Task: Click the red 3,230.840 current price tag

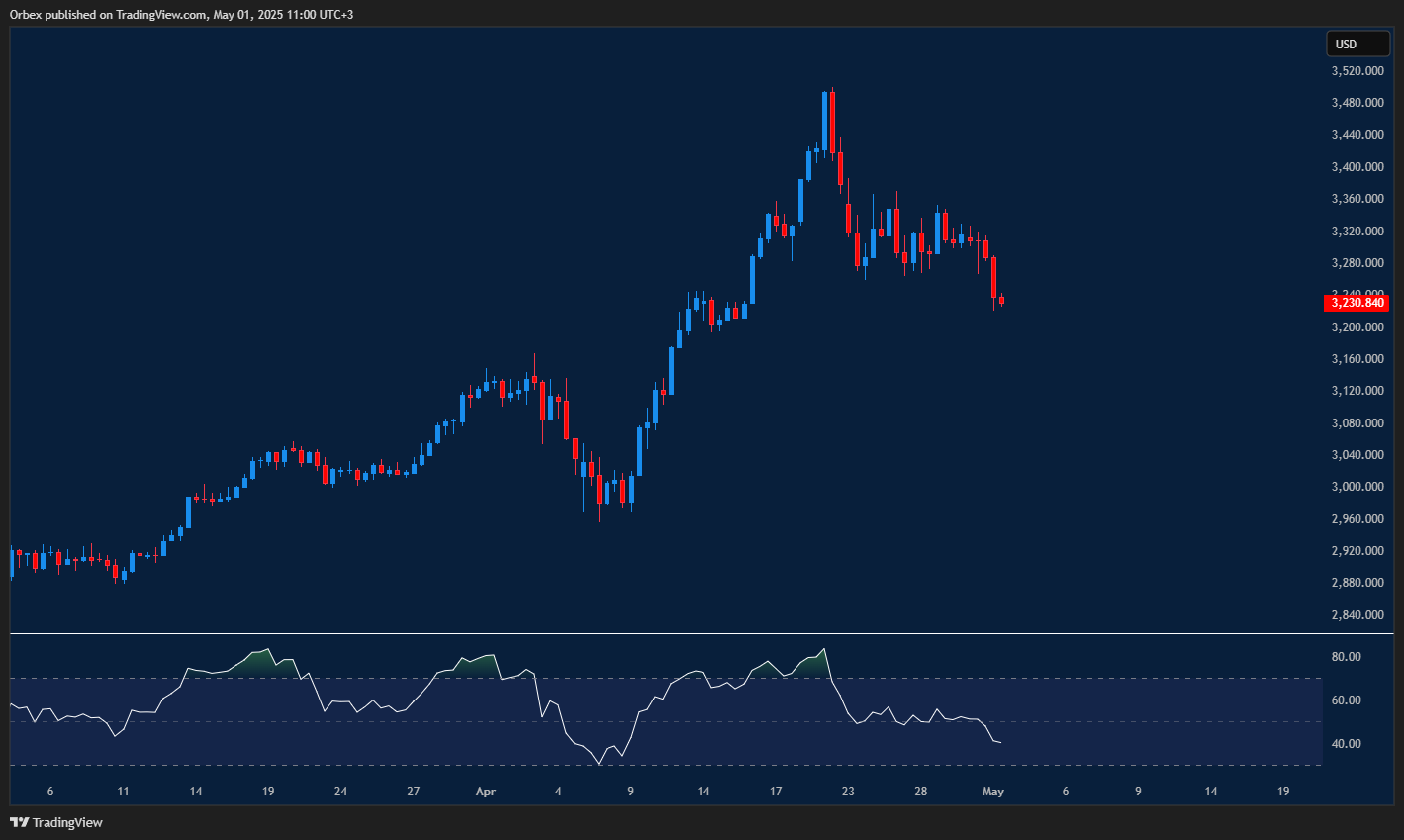Action: 1356,303
